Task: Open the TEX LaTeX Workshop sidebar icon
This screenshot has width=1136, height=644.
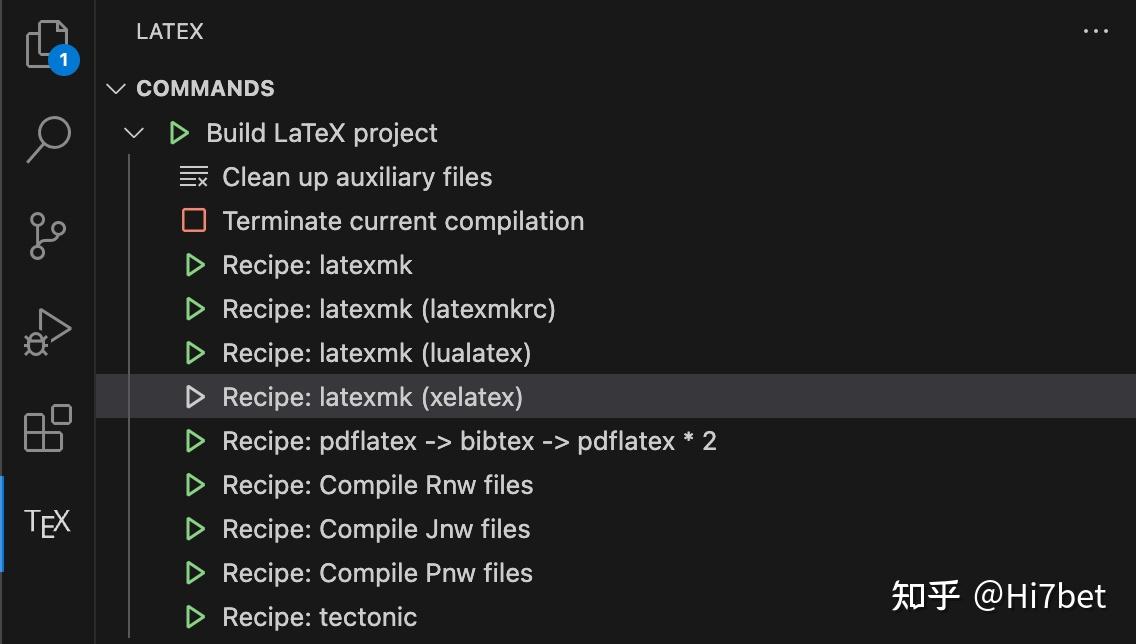Action: coord(46,521)
